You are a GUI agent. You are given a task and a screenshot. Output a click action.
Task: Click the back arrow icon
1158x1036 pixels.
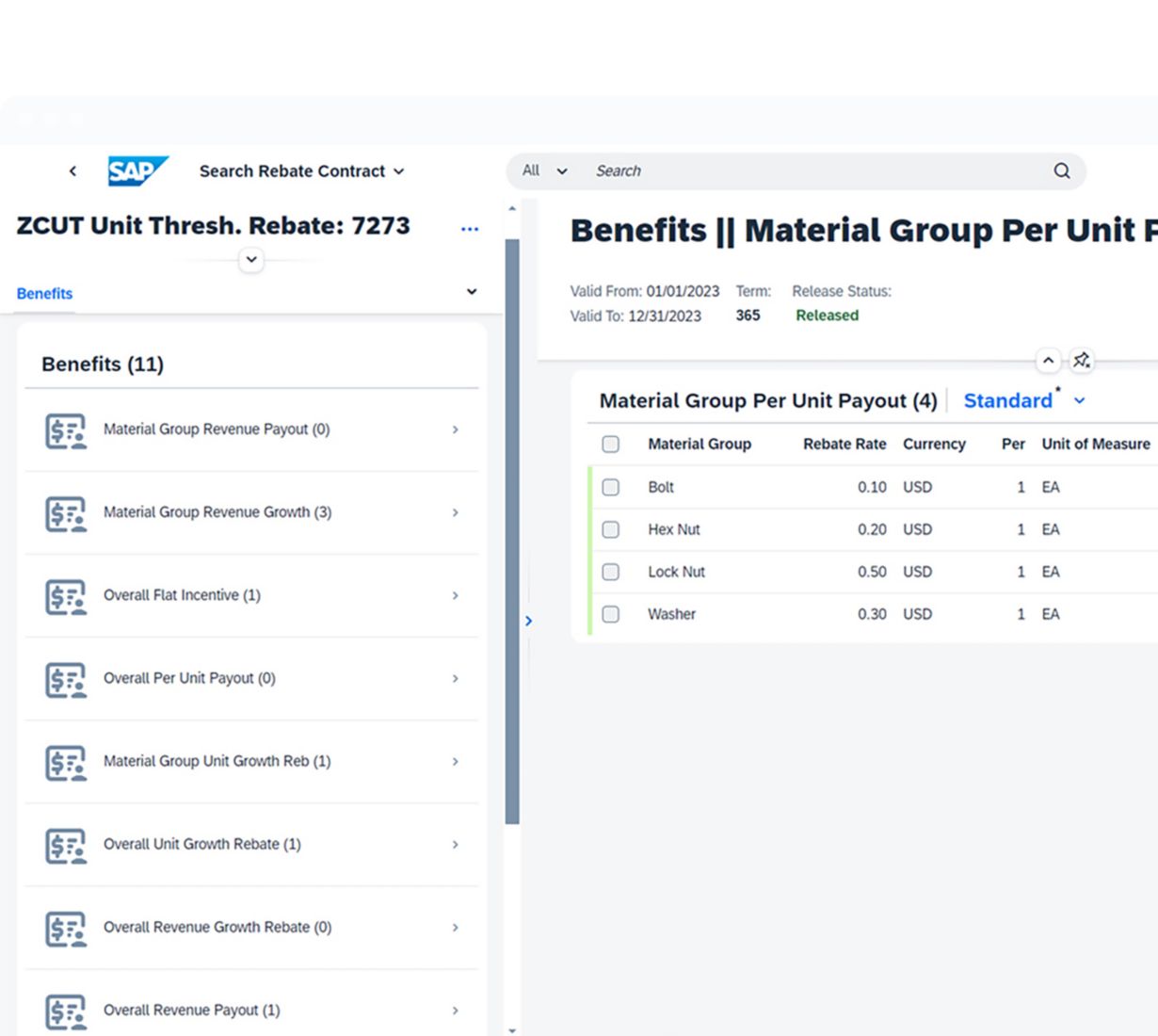point(72,171)
